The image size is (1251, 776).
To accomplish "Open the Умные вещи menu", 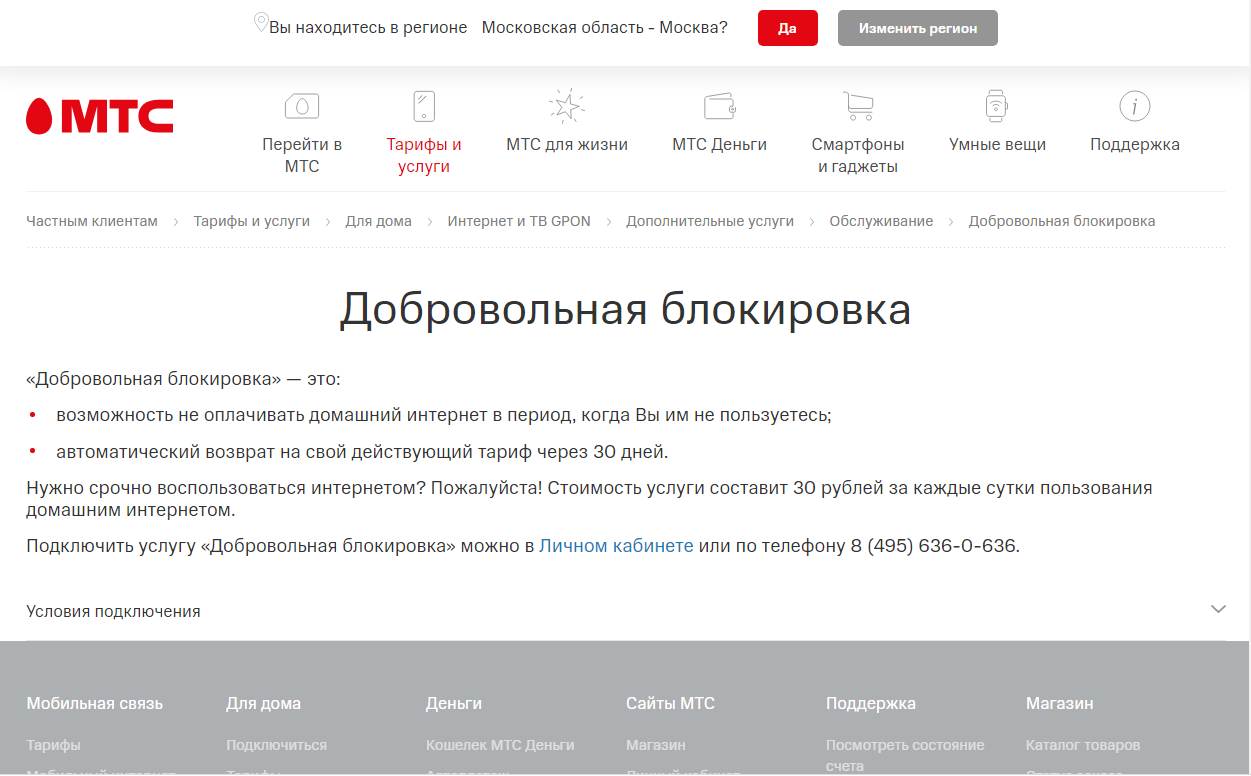I will click(x=997, y=144).
